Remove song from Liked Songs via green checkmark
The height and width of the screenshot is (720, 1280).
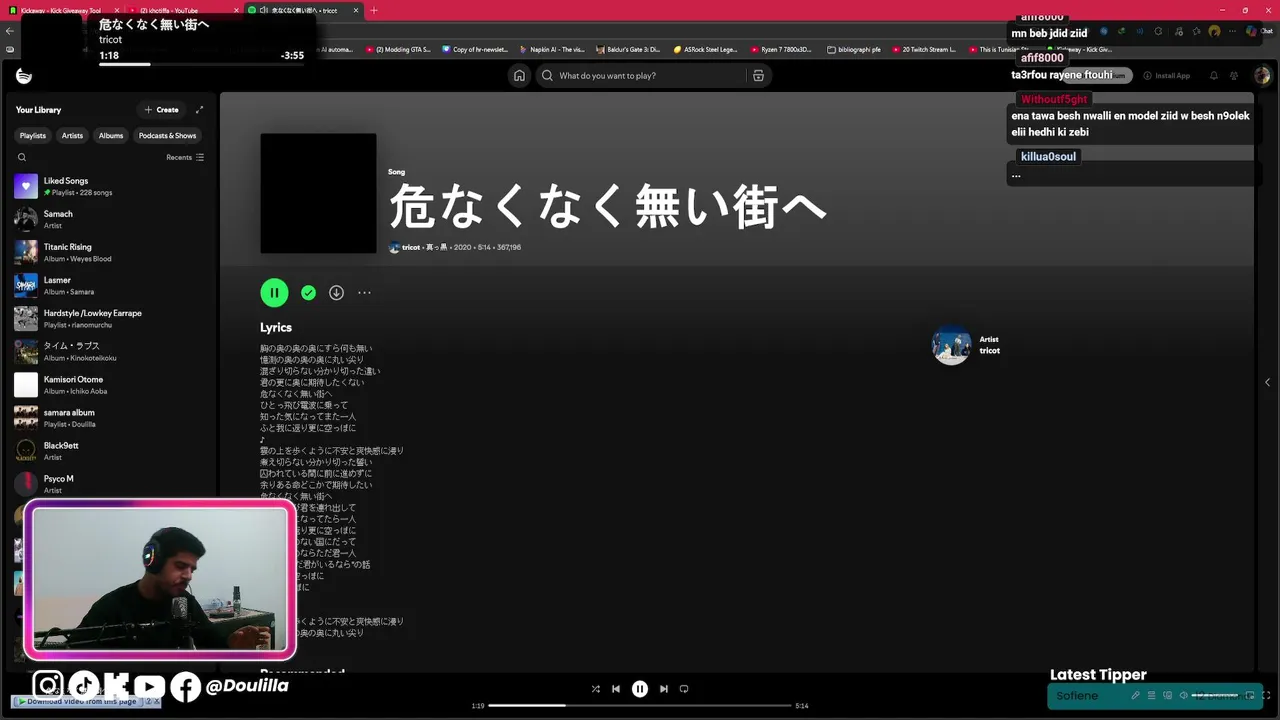(x=308, y=293)
